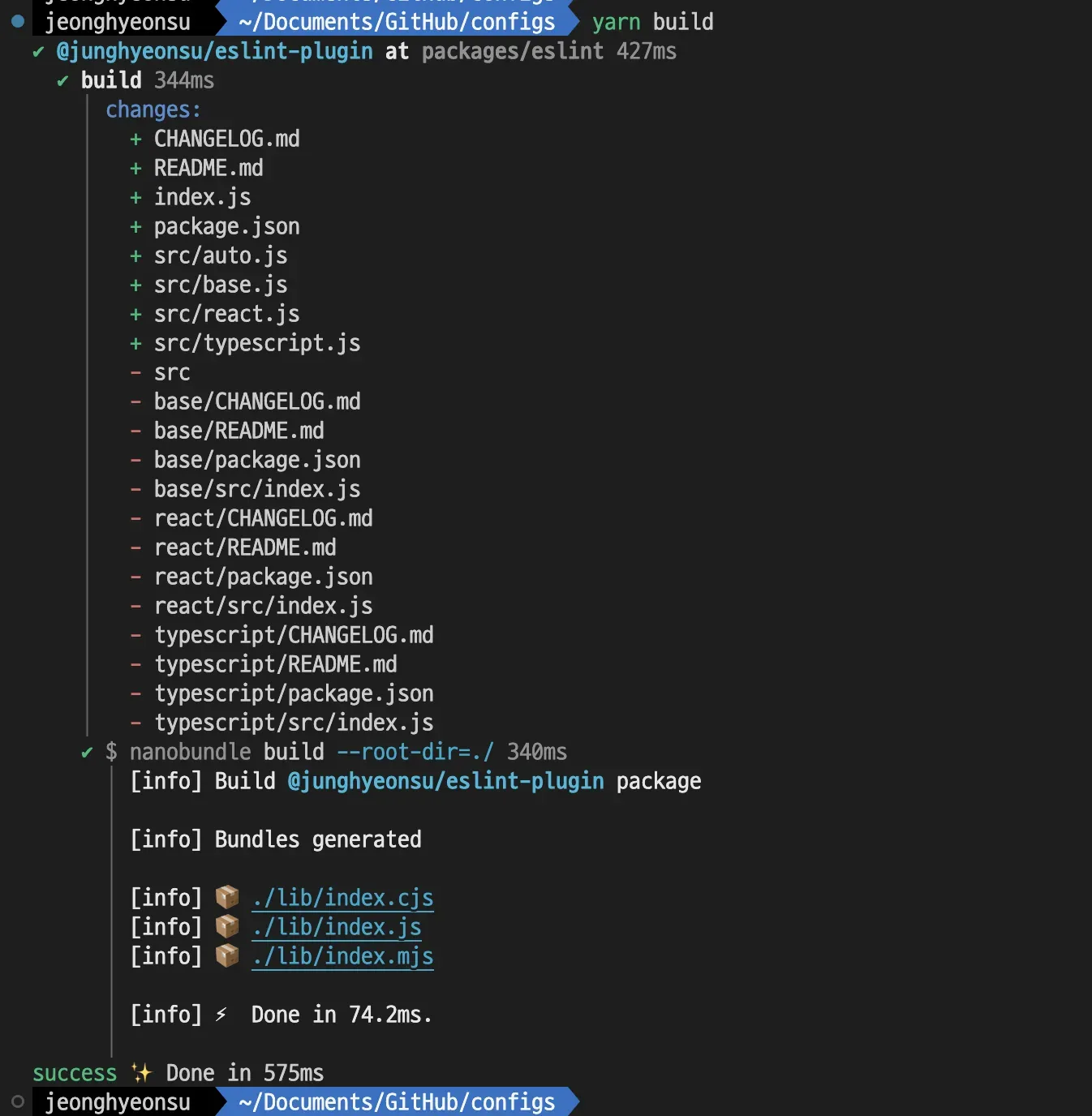Click the 'changes:' heading
1092x1116 pixels.
[x=153, y=109]
